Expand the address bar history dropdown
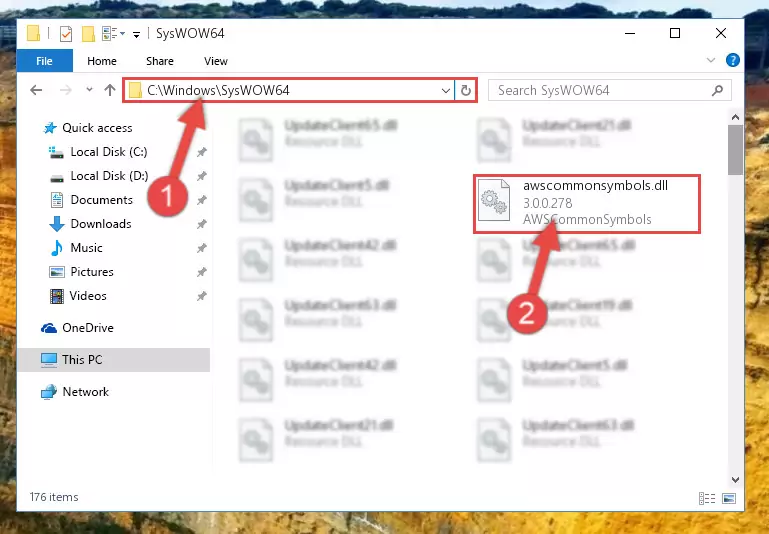Image resolution: width=769 pixels, height=534 pixels. coord(445,90)
